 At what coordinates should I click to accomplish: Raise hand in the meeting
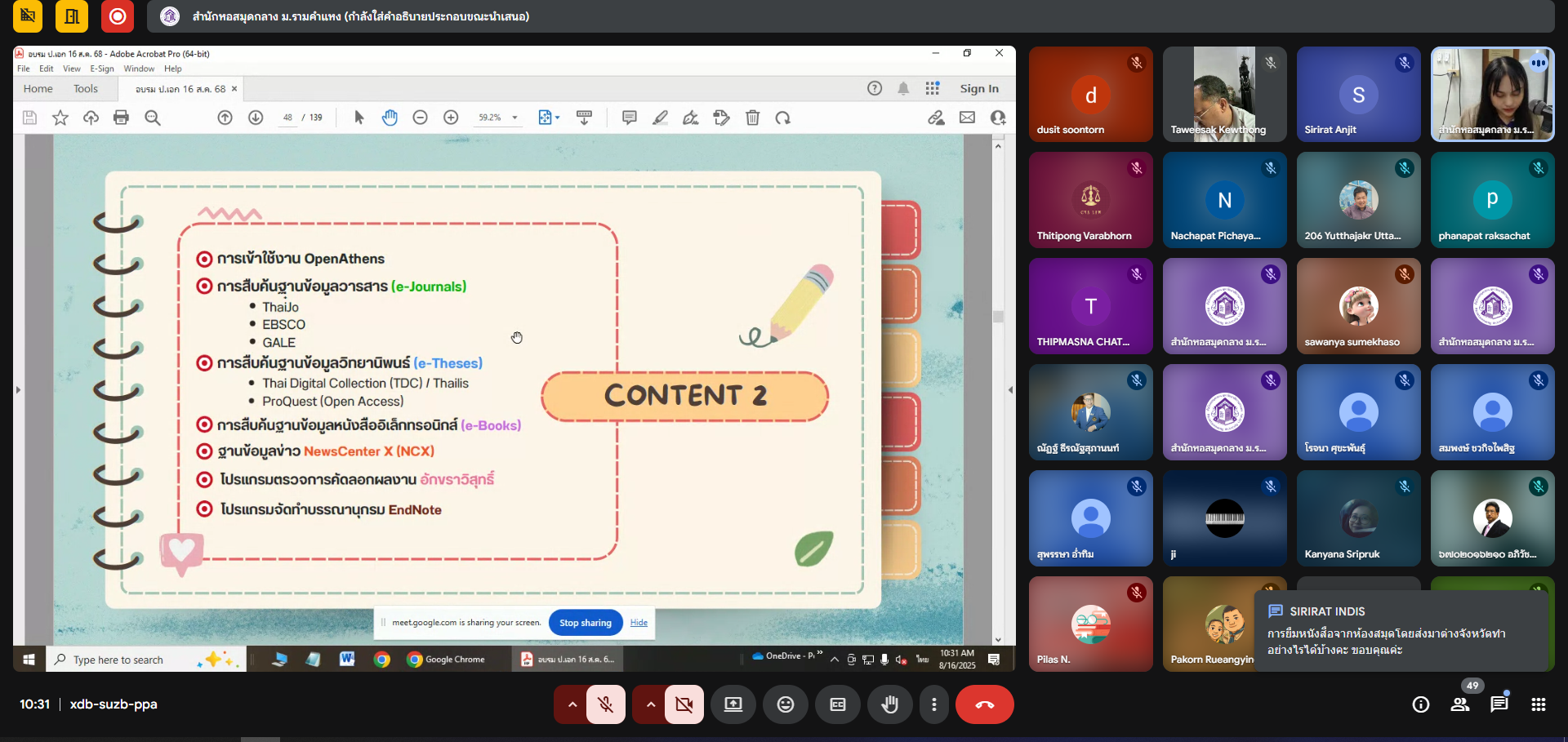coord(890,704)
